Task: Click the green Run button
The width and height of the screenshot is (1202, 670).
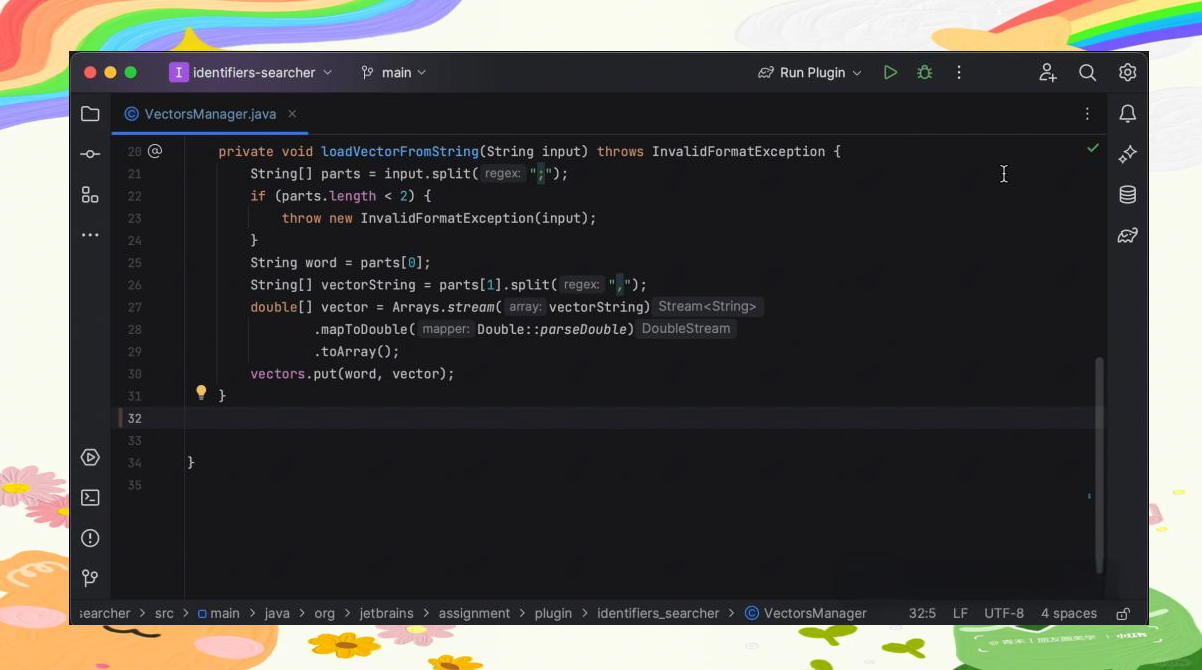Action: coord(890,73)
